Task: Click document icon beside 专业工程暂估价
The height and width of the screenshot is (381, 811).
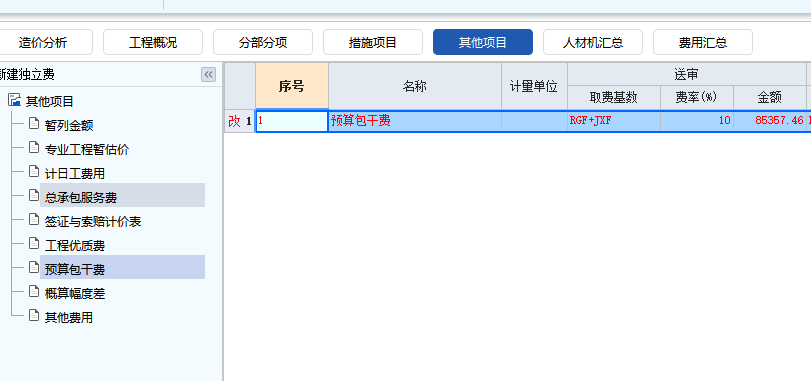Action: (x=34, y=148)
